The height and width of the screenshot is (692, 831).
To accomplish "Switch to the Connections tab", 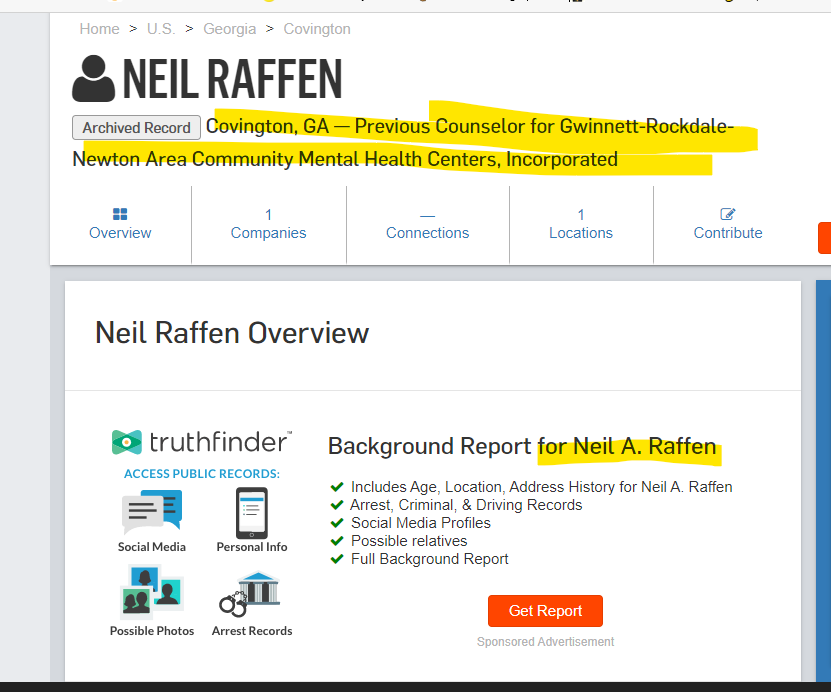I will click(x=428, y=225).
